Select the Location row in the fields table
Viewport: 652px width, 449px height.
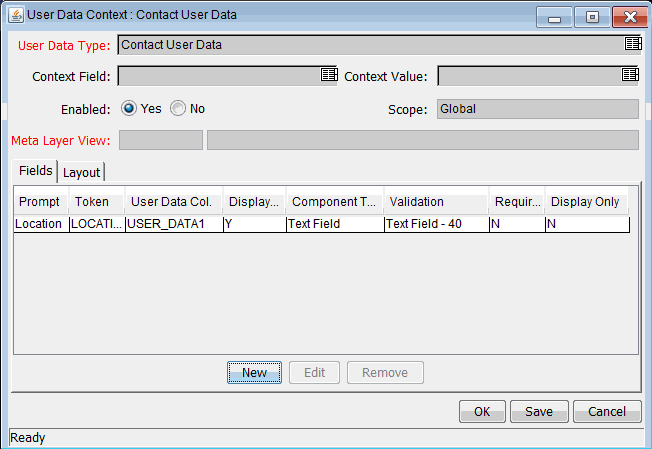(x=39, y=225)
